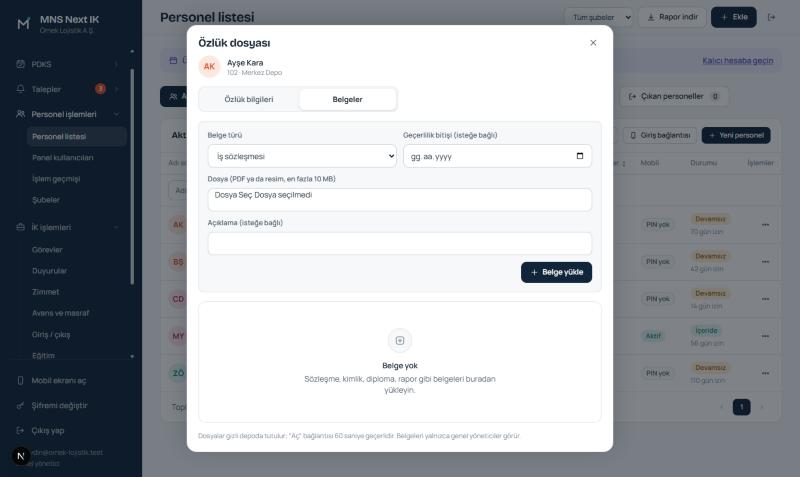Open the calendar picker in Geçerlilik bitişi field
Viewport: 800px width, 477px height.
[580, 156]
